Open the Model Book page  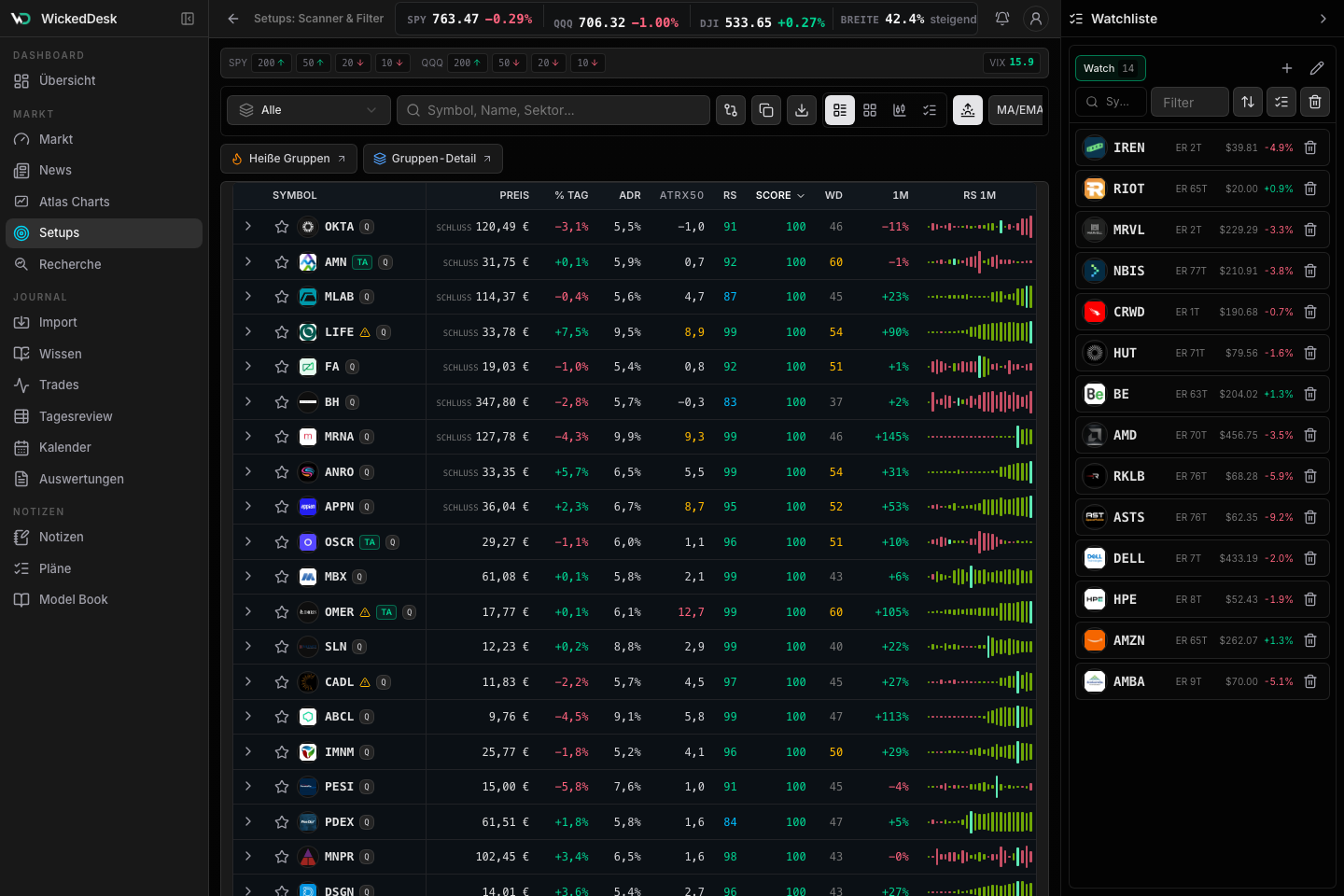coord(104,599)
